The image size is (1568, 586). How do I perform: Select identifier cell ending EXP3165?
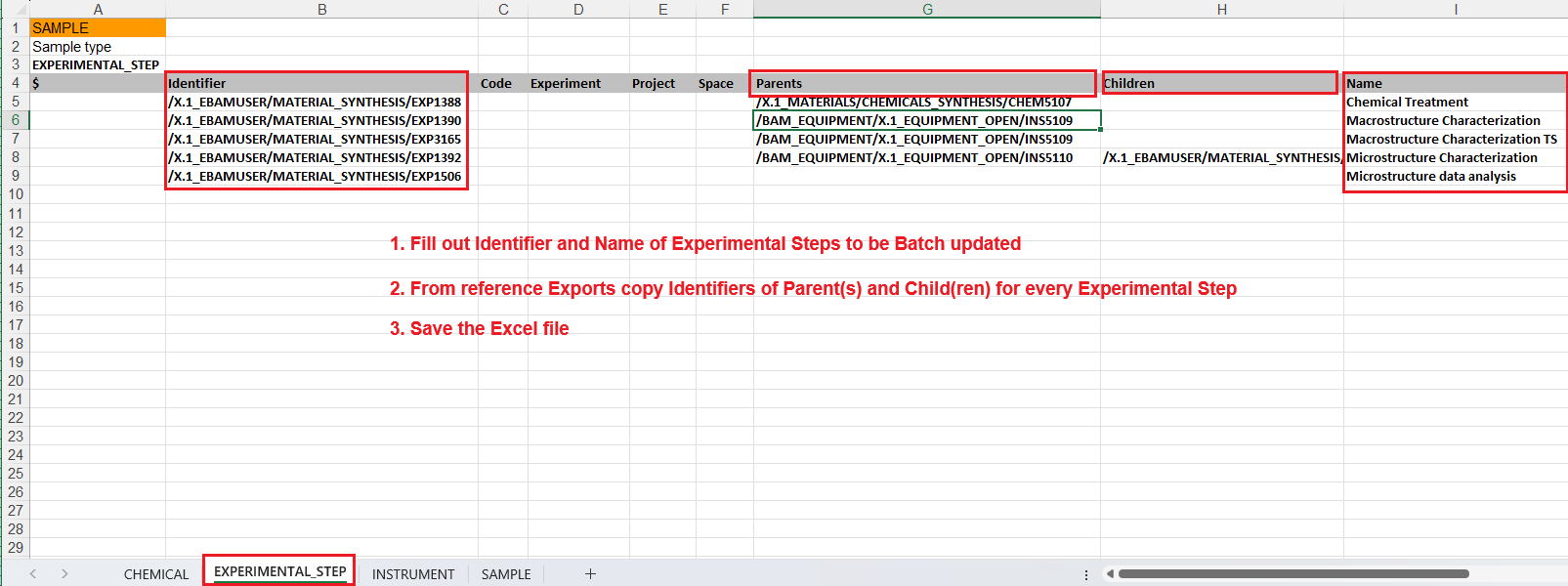pyautogui.click(x=322, y=139)
